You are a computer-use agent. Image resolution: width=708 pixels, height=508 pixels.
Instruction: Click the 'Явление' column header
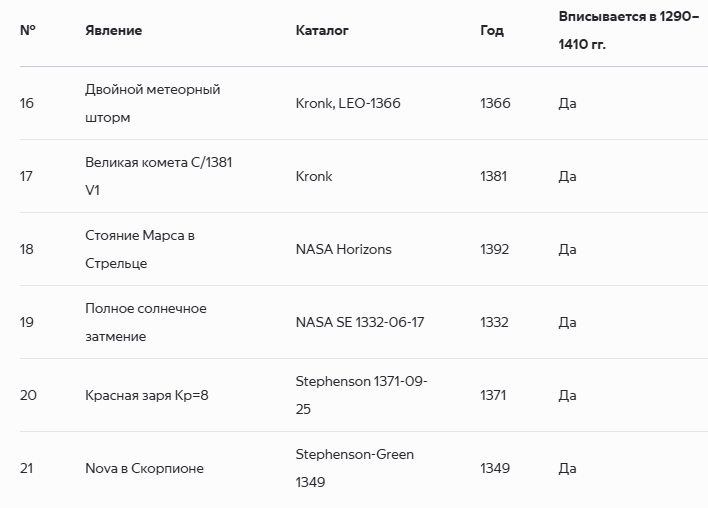pyautogui.click(x=113, y=30)
